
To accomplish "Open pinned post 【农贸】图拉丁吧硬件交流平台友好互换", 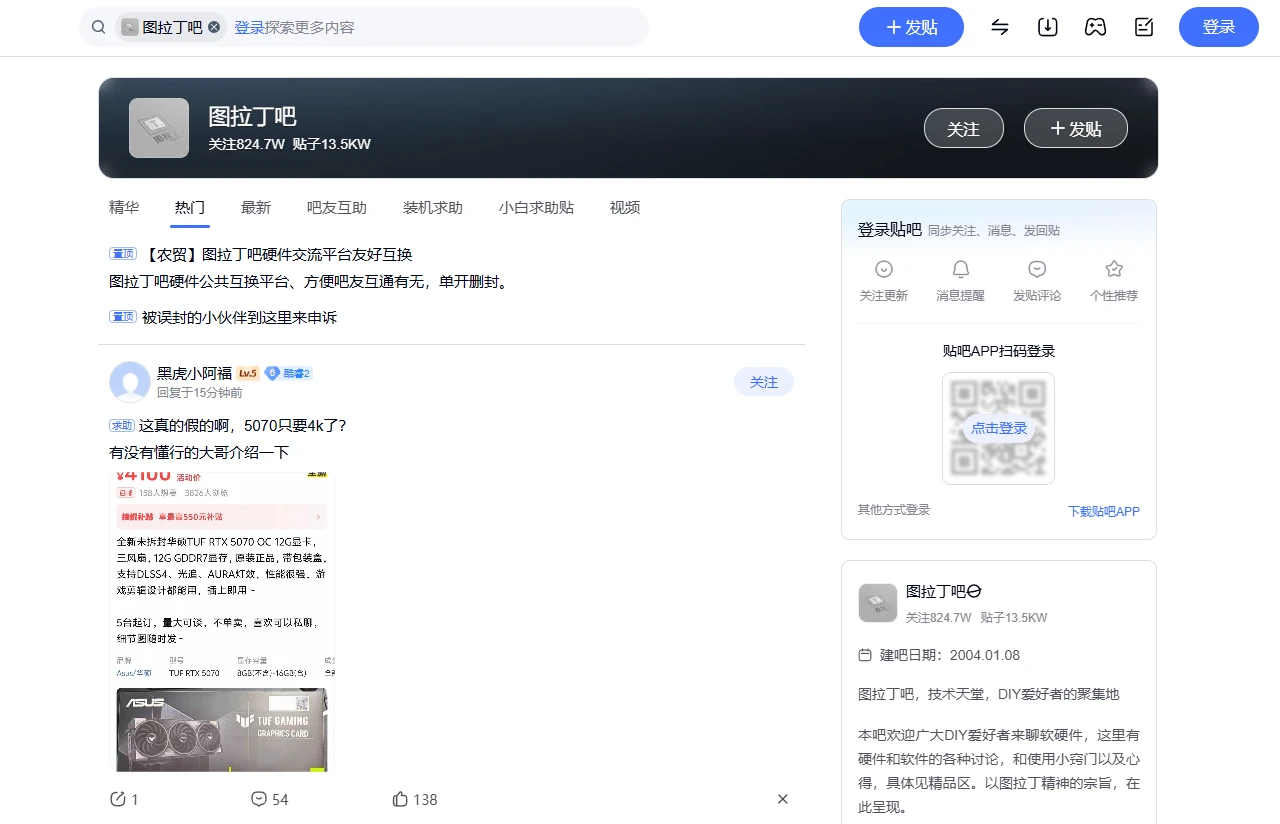I will (x=278, y=255).
